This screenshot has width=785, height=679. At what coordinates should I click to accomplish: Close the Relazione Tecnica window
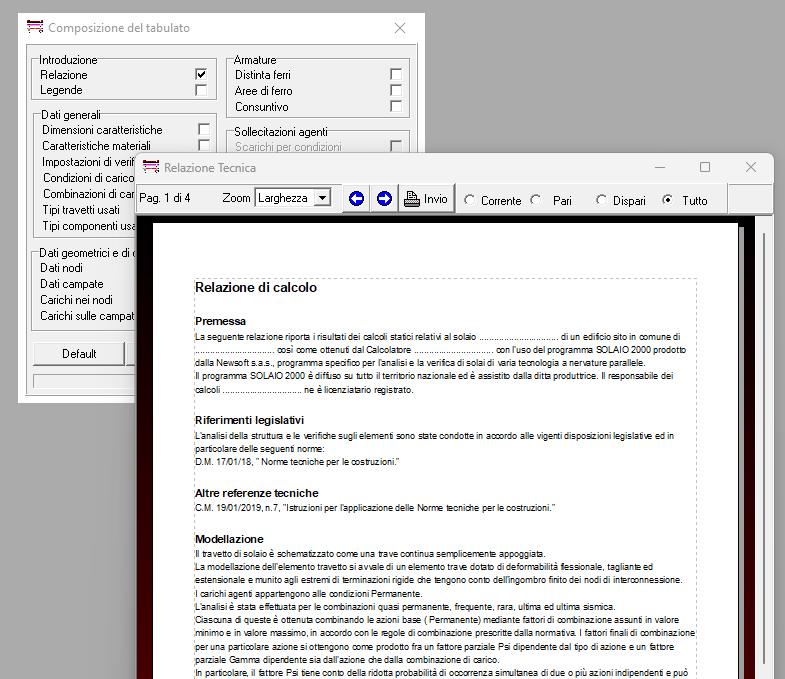click(750, 167)
